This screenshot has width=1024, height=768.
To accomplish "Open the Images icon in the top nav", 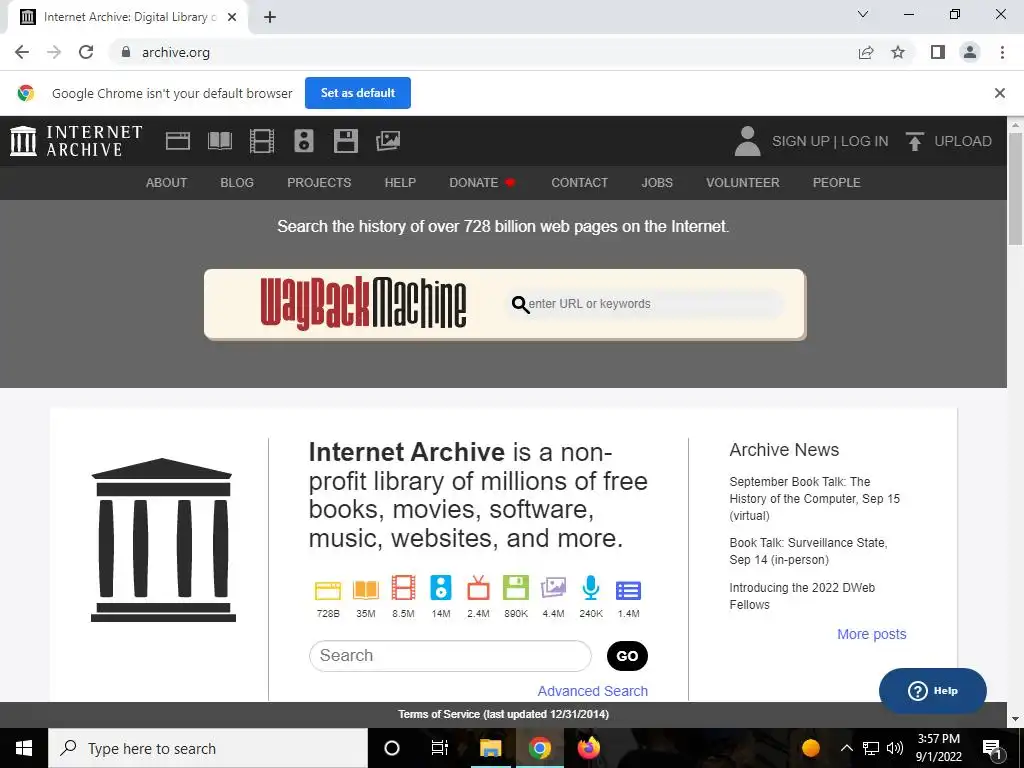I will (x=388, y=140).
